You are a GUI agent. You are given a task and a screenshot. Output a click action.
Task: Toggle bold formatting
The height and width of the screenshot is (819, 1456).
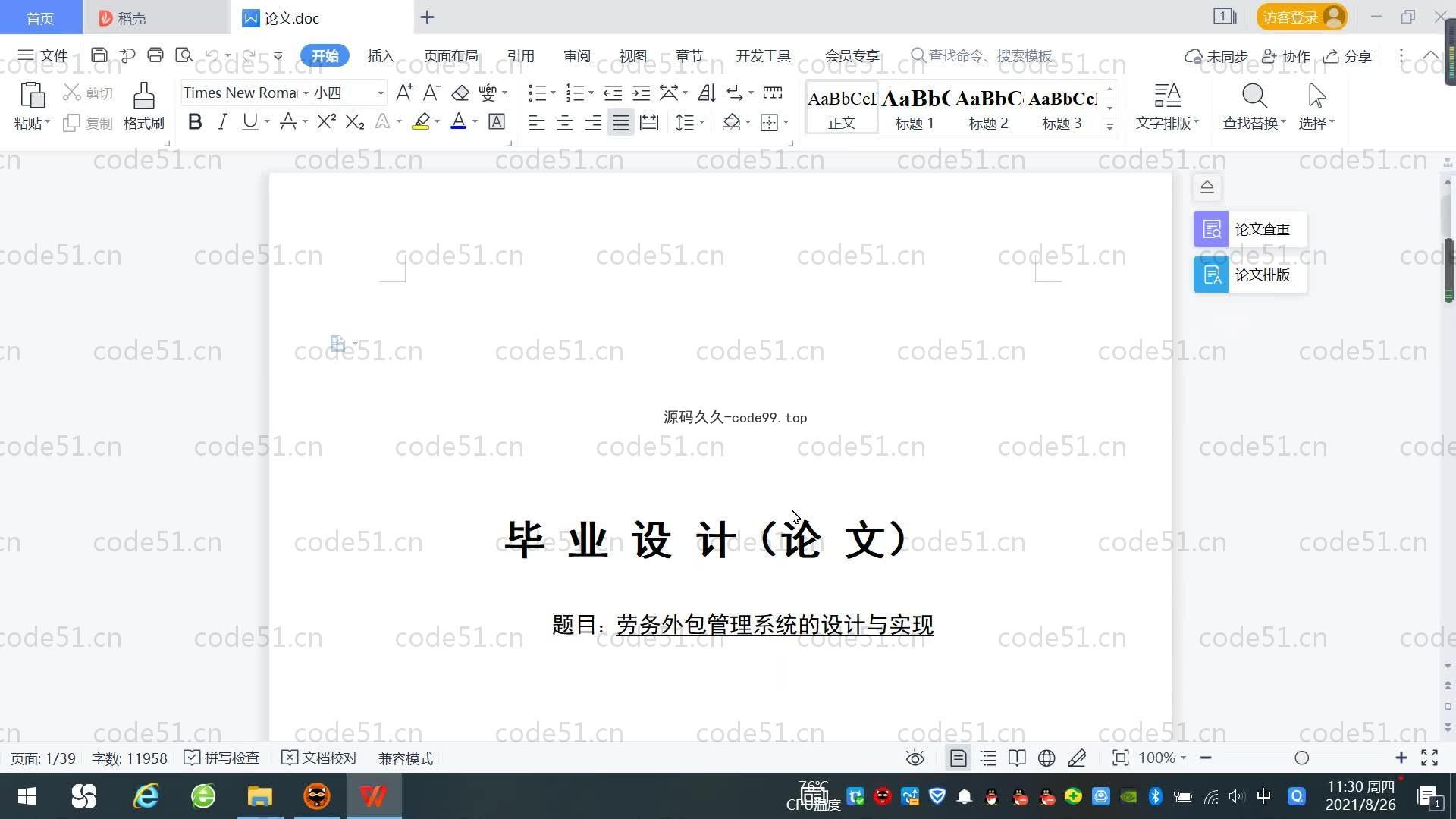pyautogui.click(x=195, y=122)
